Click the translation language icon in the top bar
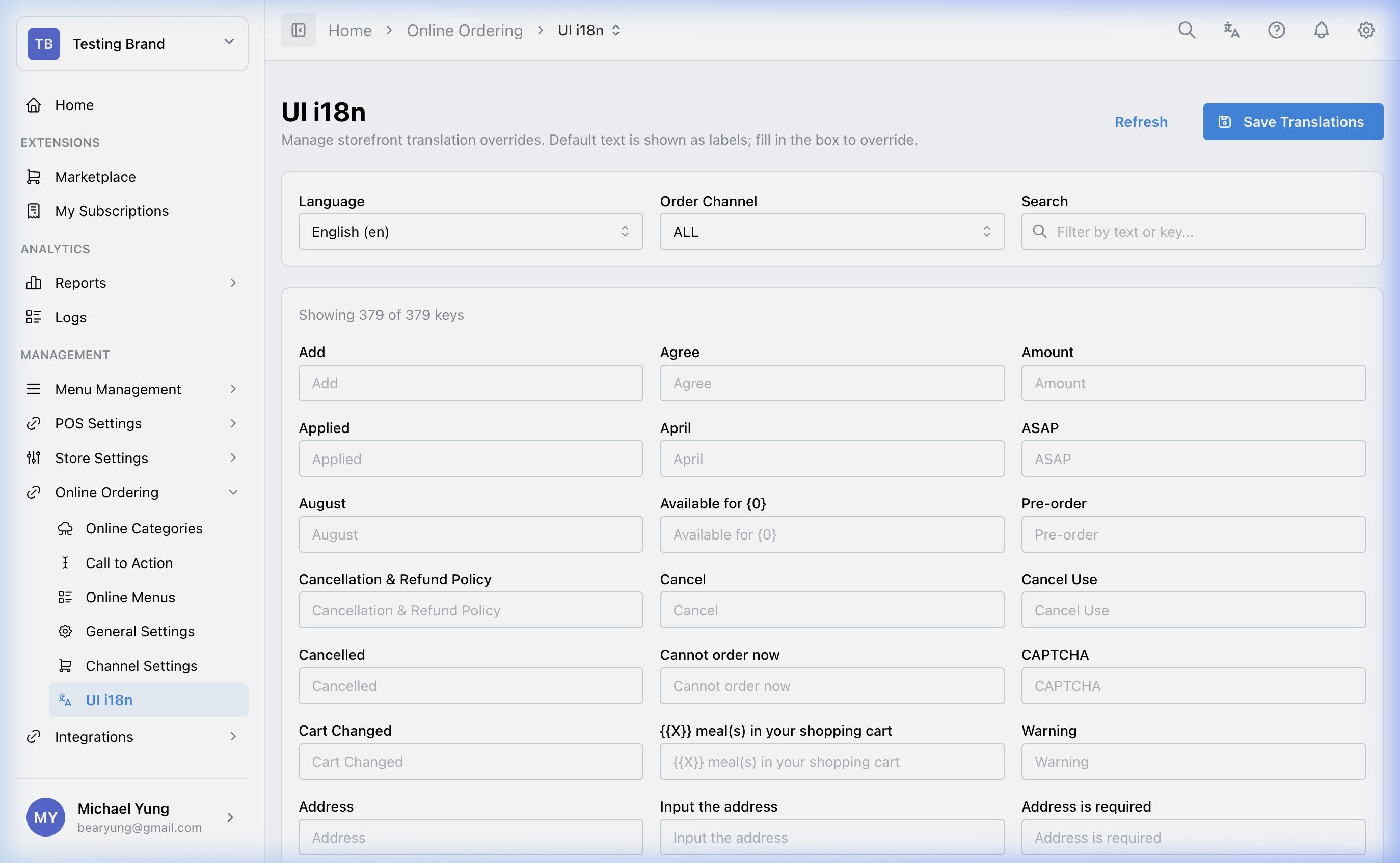Viewport: 1400px width, 863px height. click(x=1231, y=30)
